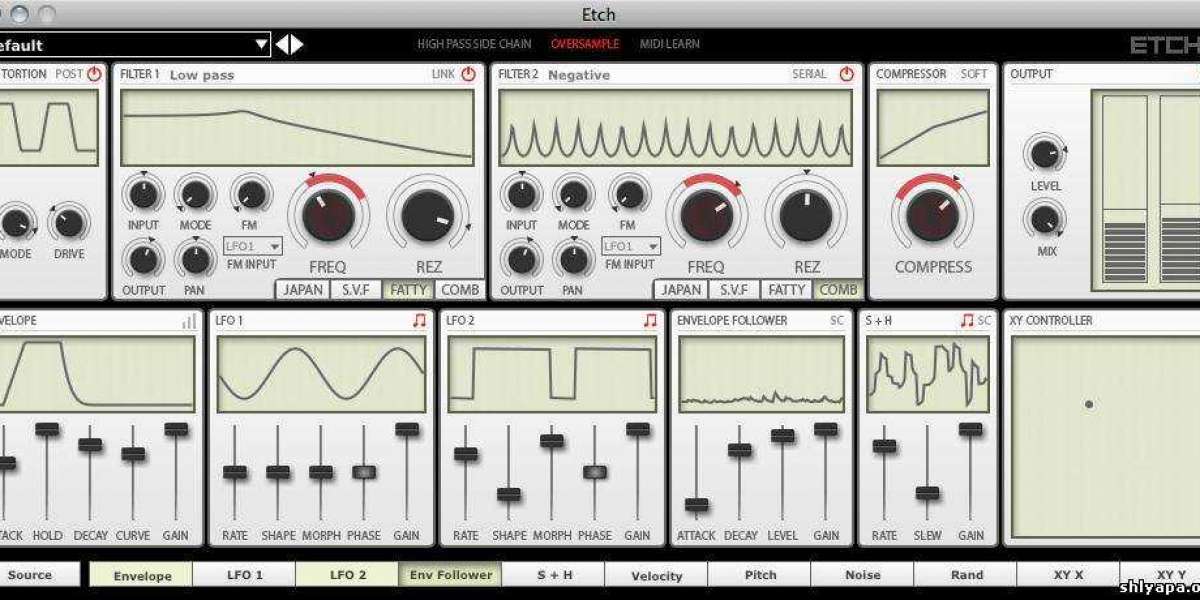This screenshot has height=600, width=1200.
Task: Click the Envelope Follower ATTACK slider
Action: tap(697, 504)
